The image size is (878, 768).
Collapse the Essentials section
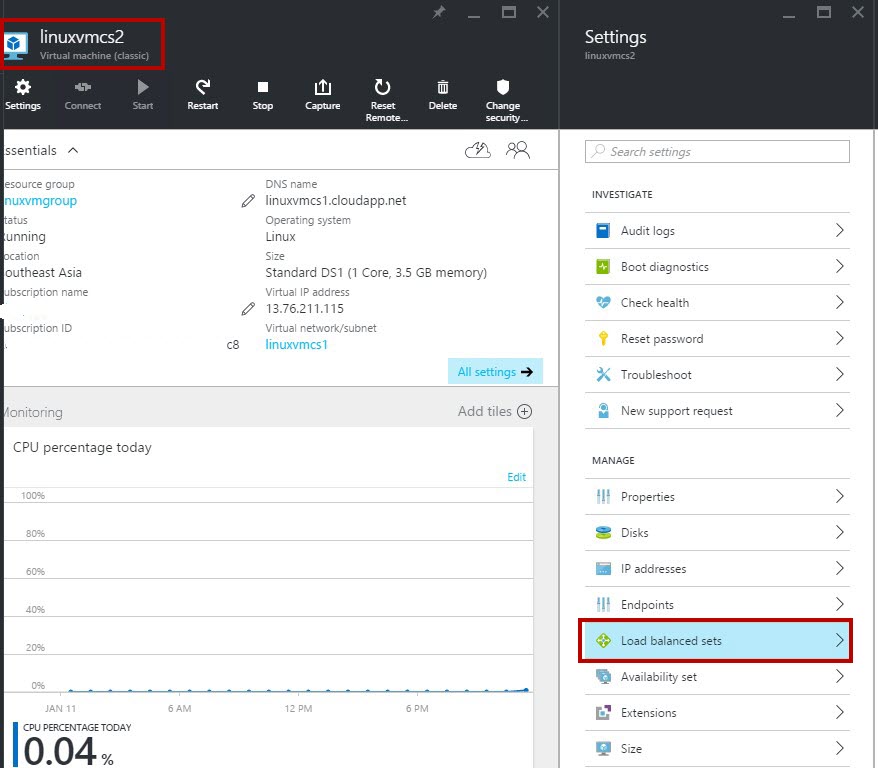[73, 151]
